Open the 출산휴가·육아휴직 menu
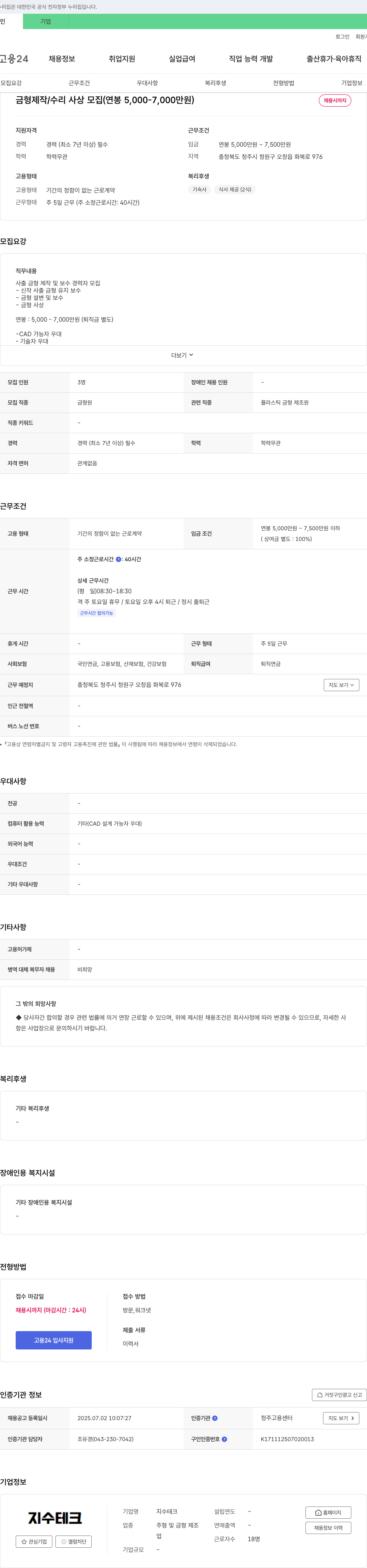 (333, 58)
